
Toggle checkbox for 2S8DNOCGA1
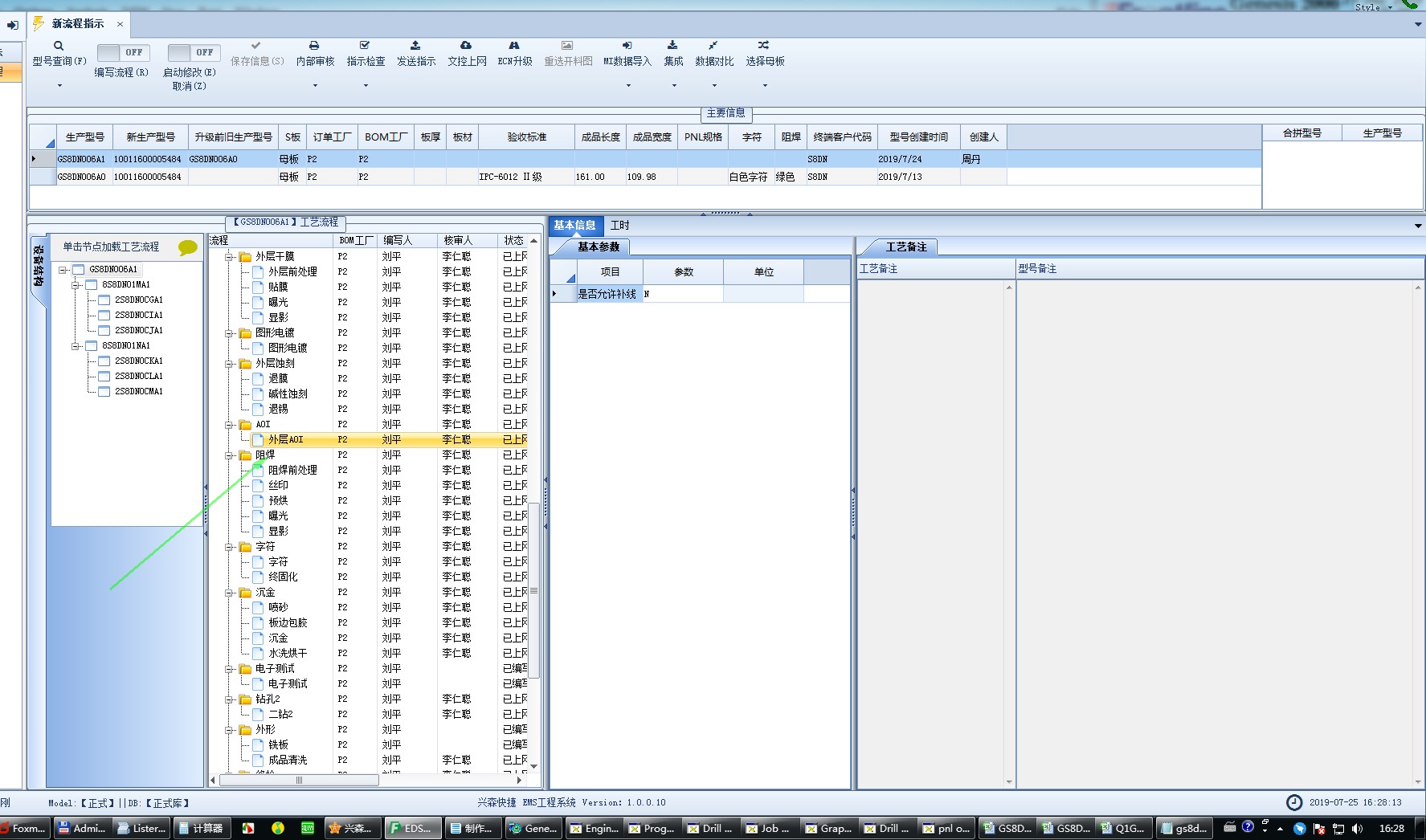click(104, 300)
